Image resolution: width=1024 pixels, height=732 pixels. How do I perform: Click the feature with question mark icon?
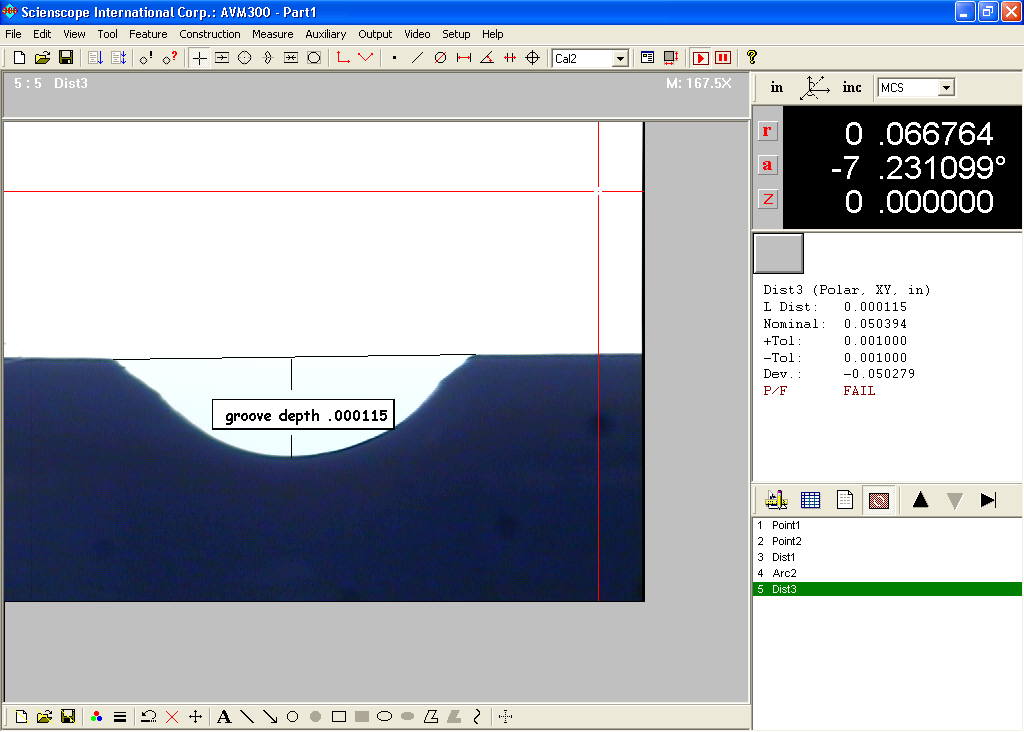[x=170, y=57]
